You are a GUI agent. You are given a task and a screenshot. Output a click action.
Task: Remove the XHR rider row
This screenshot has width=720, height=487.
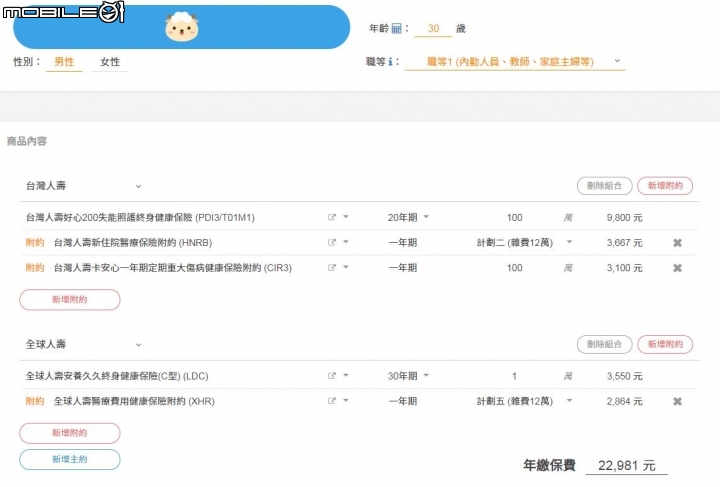tap(677, 402)
